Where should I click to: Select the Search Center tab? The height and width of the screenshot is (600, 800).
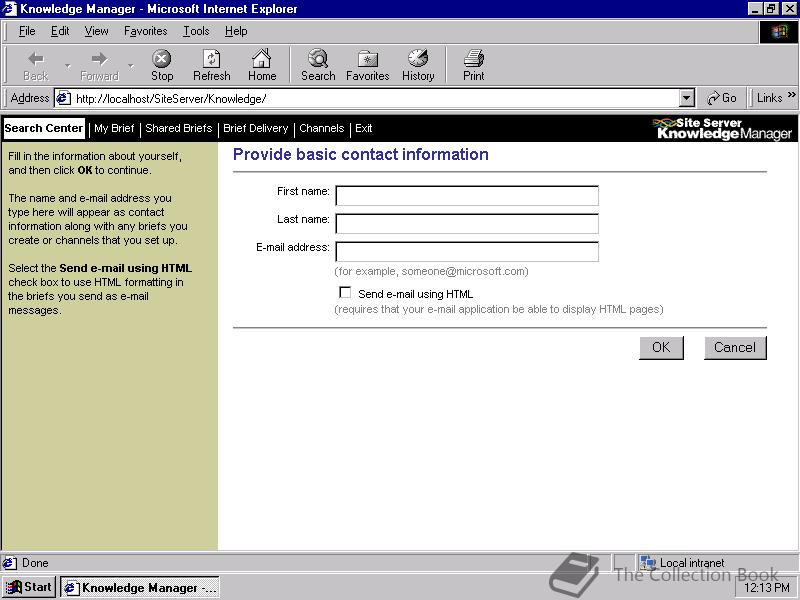click(x=44, y=128)
